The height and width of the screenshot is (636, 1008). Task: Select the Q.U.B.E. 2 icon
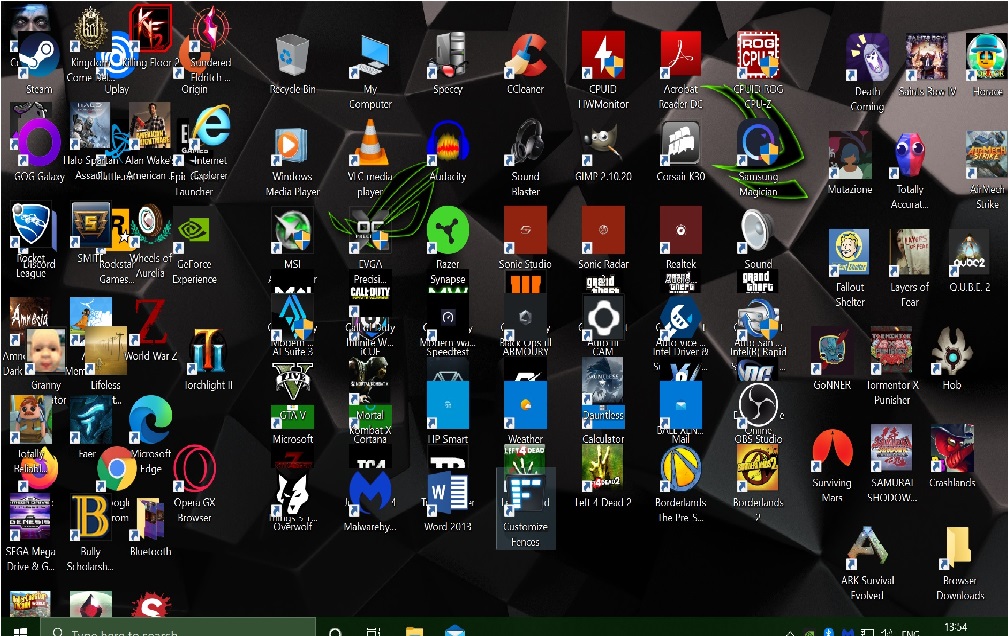pos(969,253)
